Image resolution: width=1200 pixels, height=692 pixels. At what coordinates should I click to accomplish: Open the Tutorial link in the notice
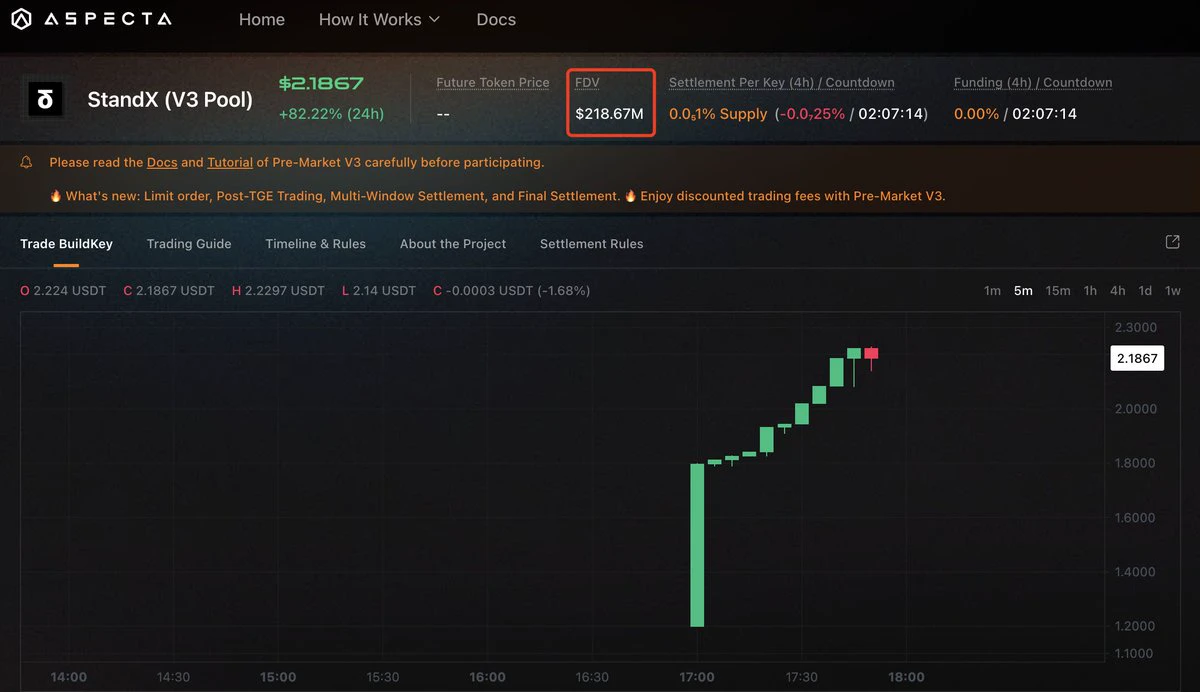click(x=230, y=162)
